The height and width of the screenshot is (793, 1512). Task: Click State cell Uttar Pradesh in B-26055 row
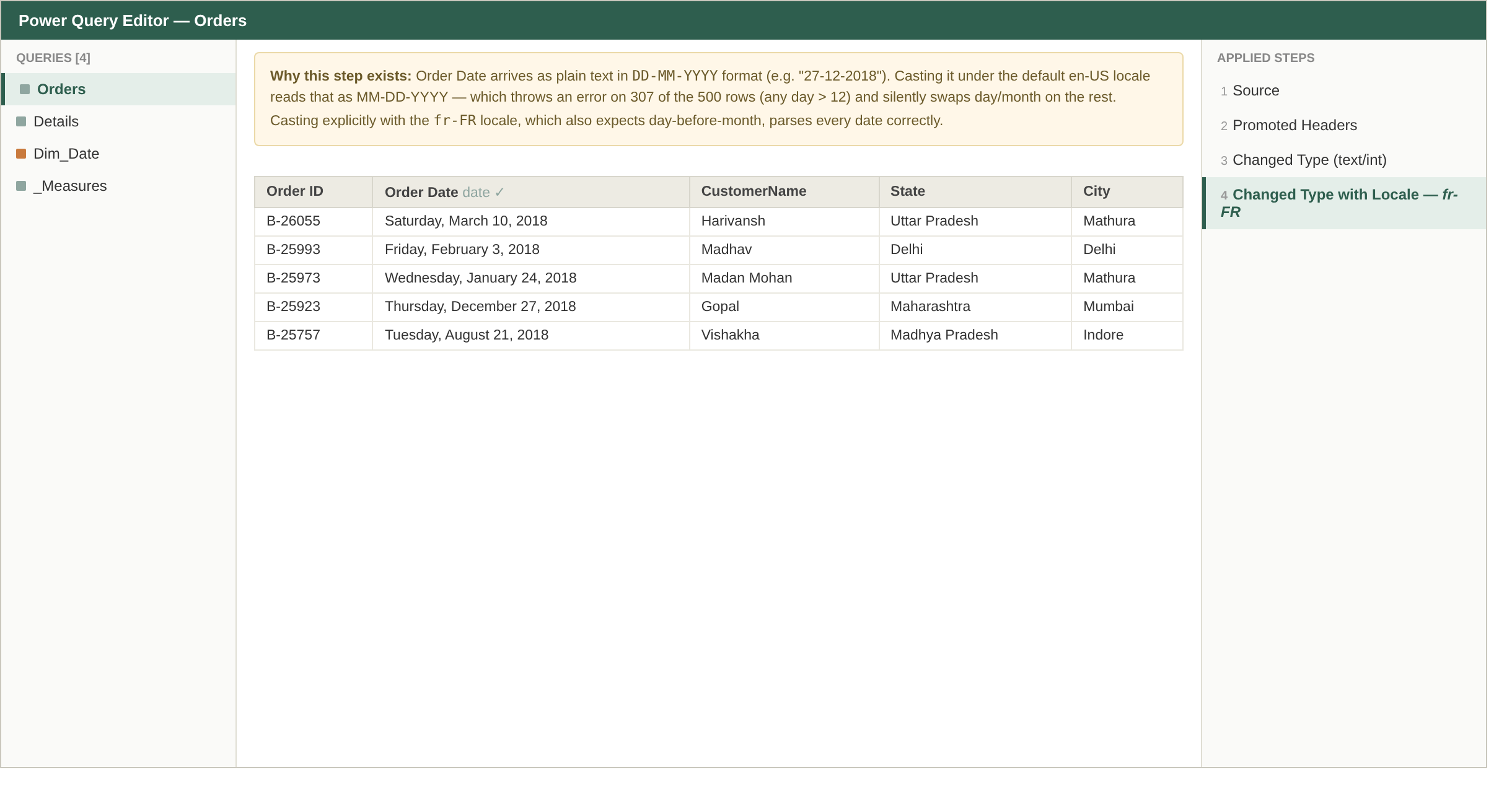pos(975,221)
